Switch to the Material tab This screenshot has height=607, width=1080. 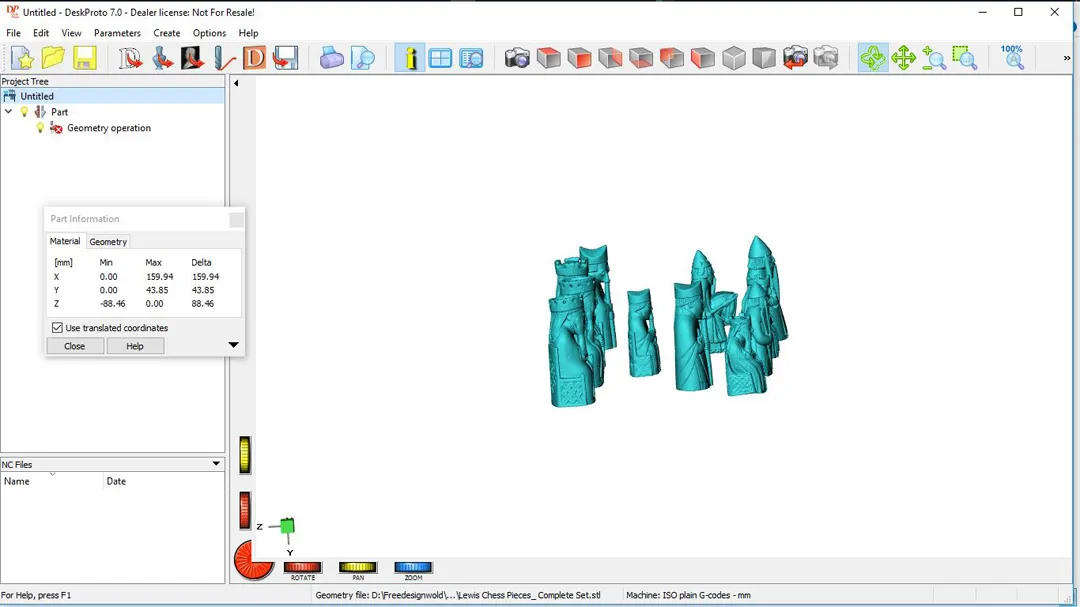[x=65, y=241]
